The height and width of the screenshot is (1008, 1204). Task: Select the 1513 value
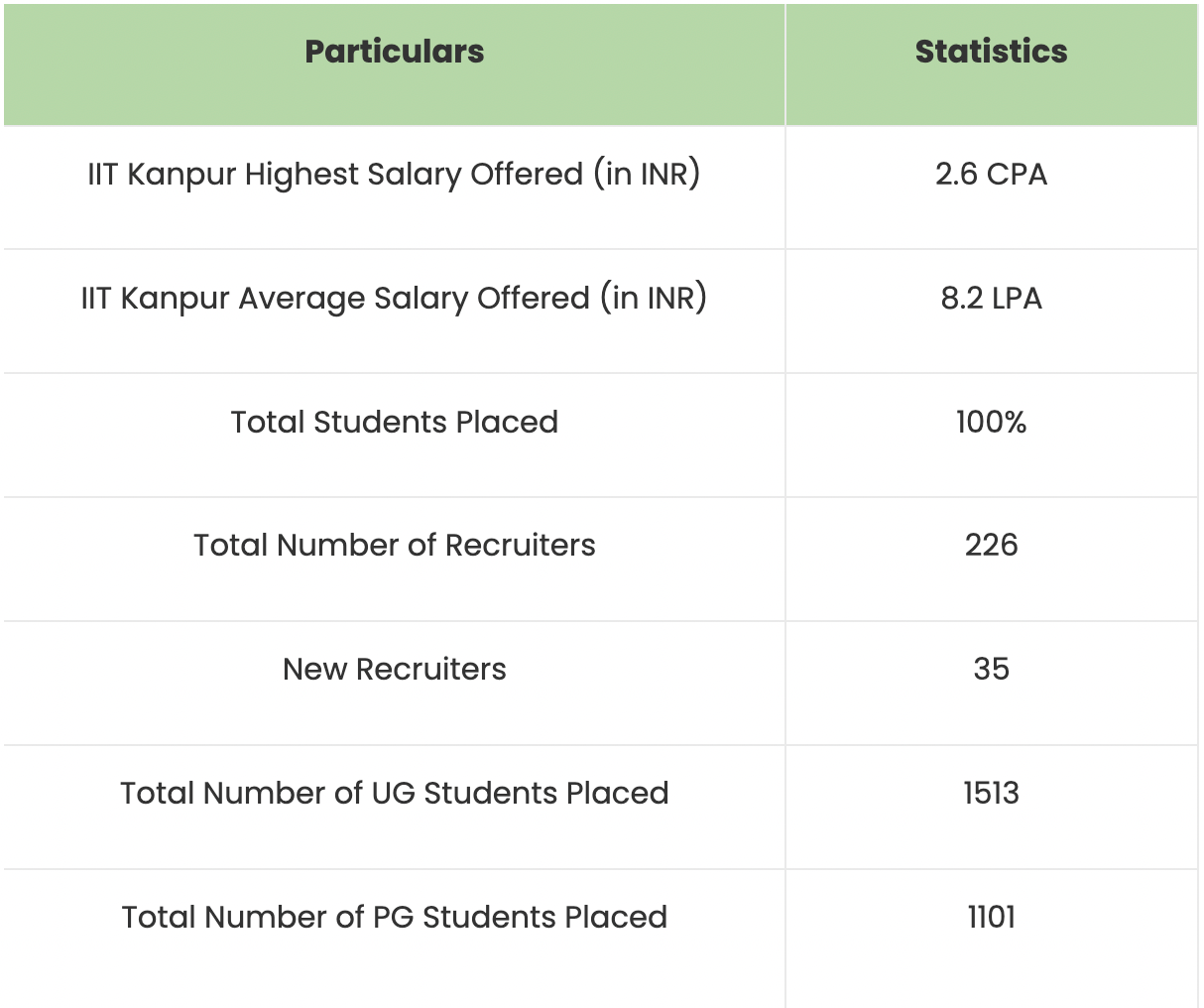pos(991,794)
